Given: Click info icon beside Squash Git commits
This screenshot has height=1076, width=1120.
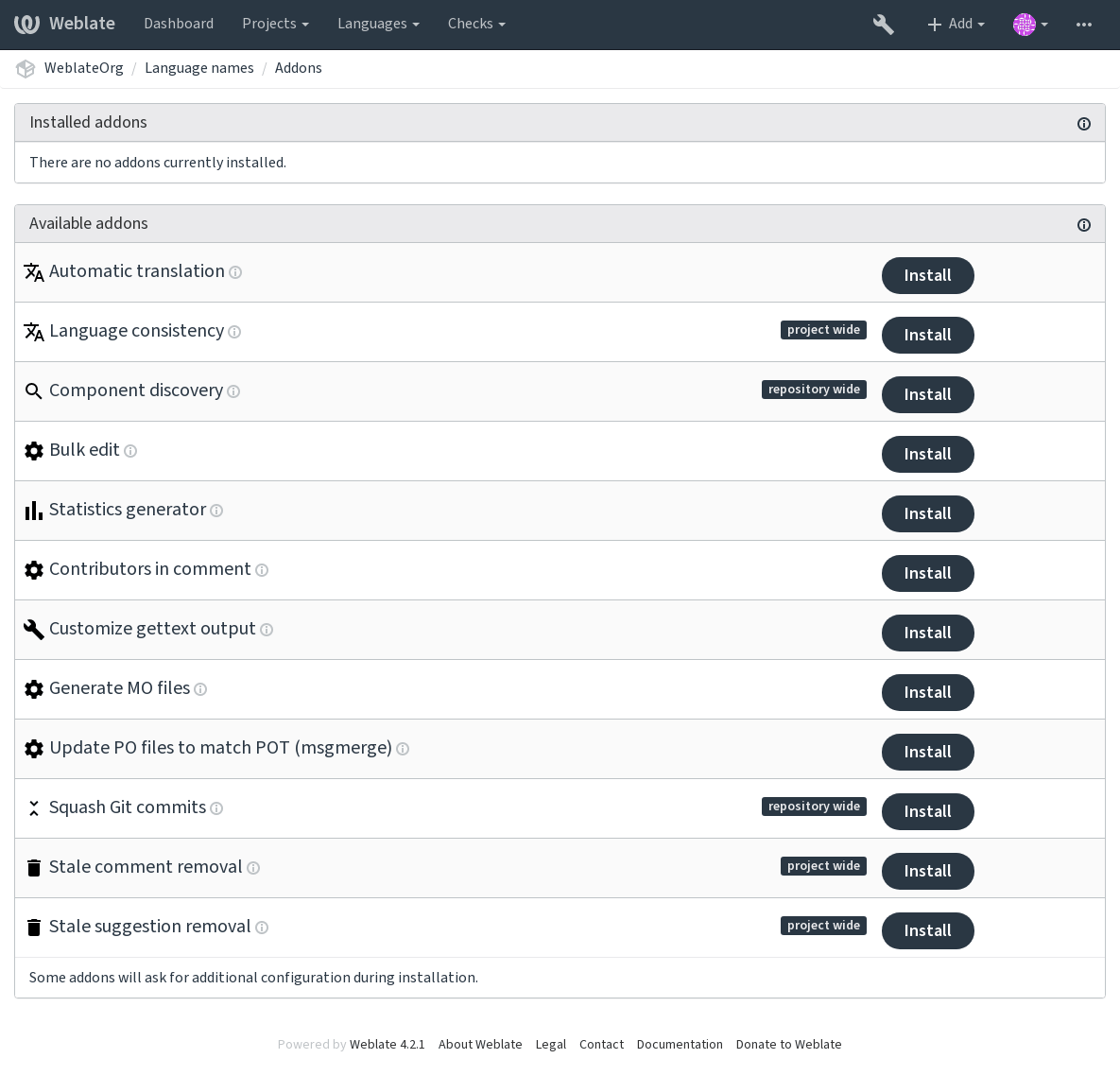Looking at the screenshot, I should point(216,808).
